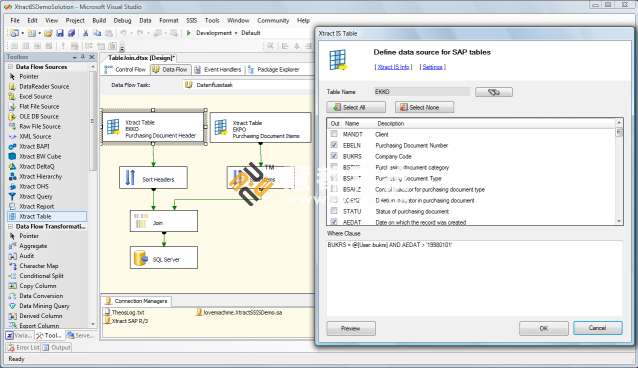Toggle the EBELN Purchasing Document Number checkbox
Image resolution: width=638 pixels, height=368 pixels.
(x=334, y=145)
